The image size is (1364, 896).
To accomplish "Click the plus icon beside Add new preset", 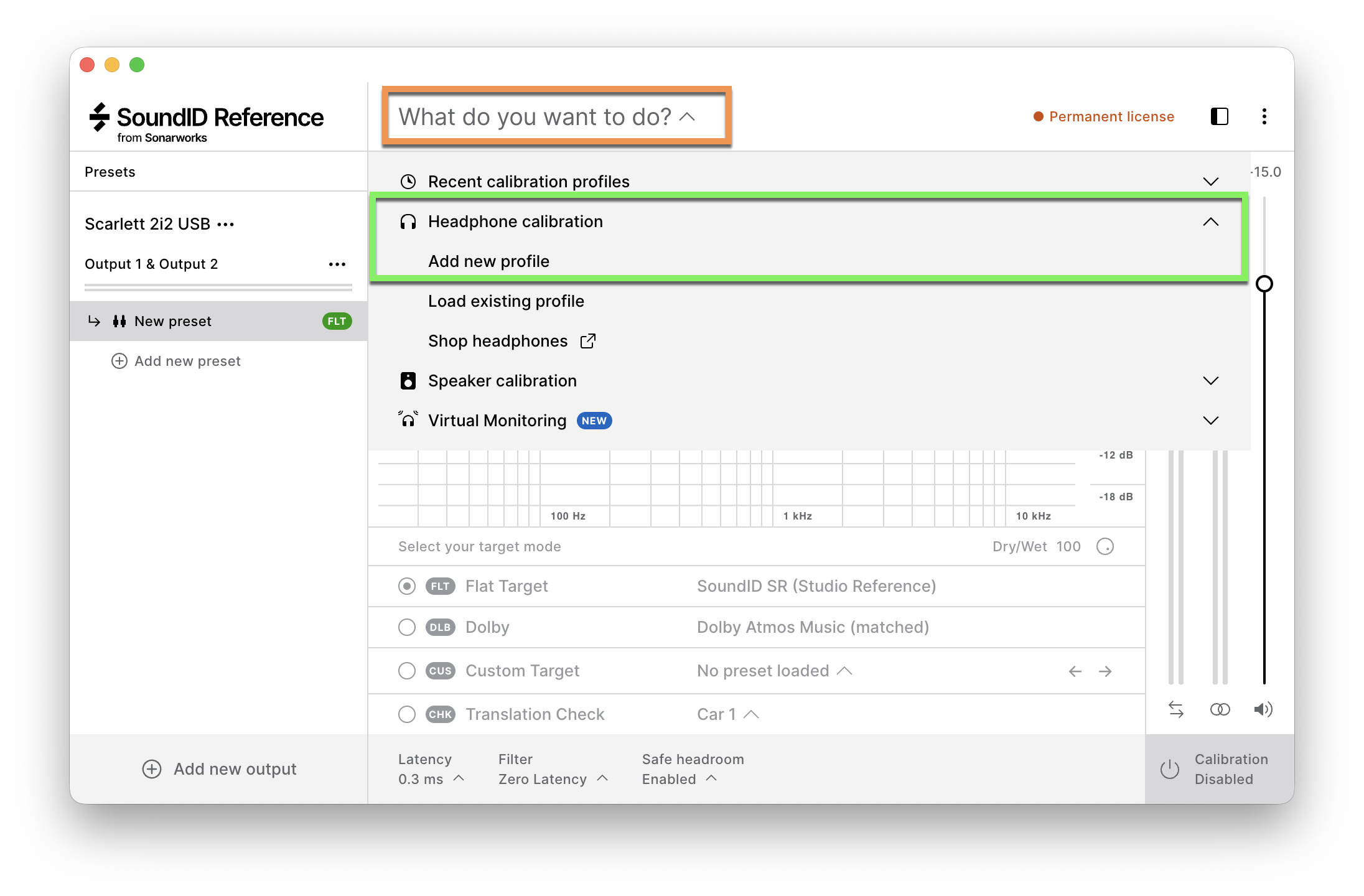I will (x=119, y=361).
